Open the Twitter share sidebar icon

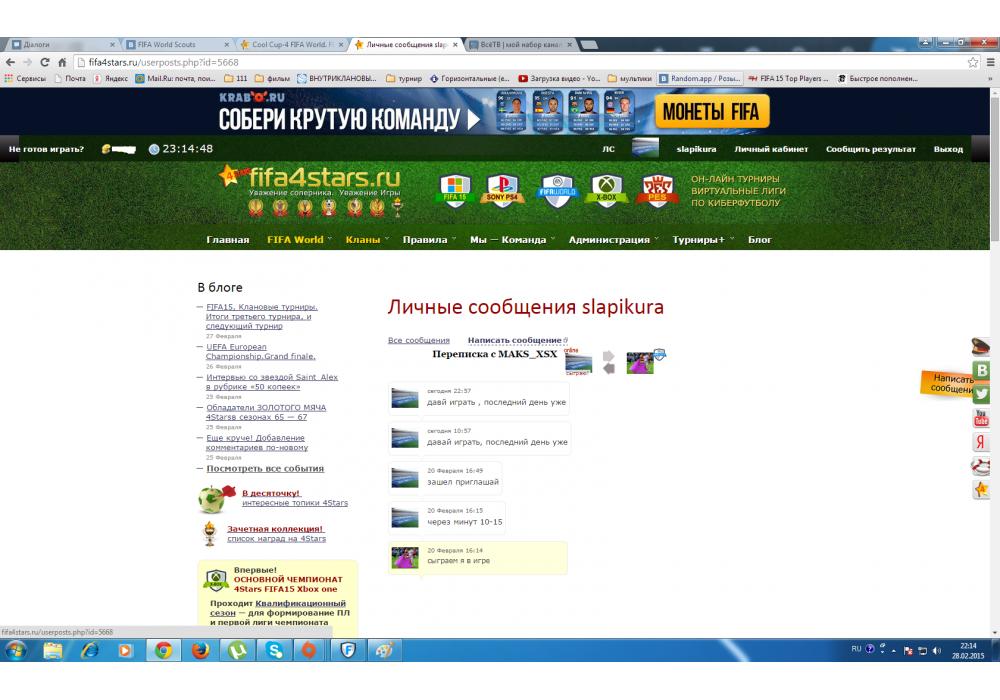(x=981, y=394)
